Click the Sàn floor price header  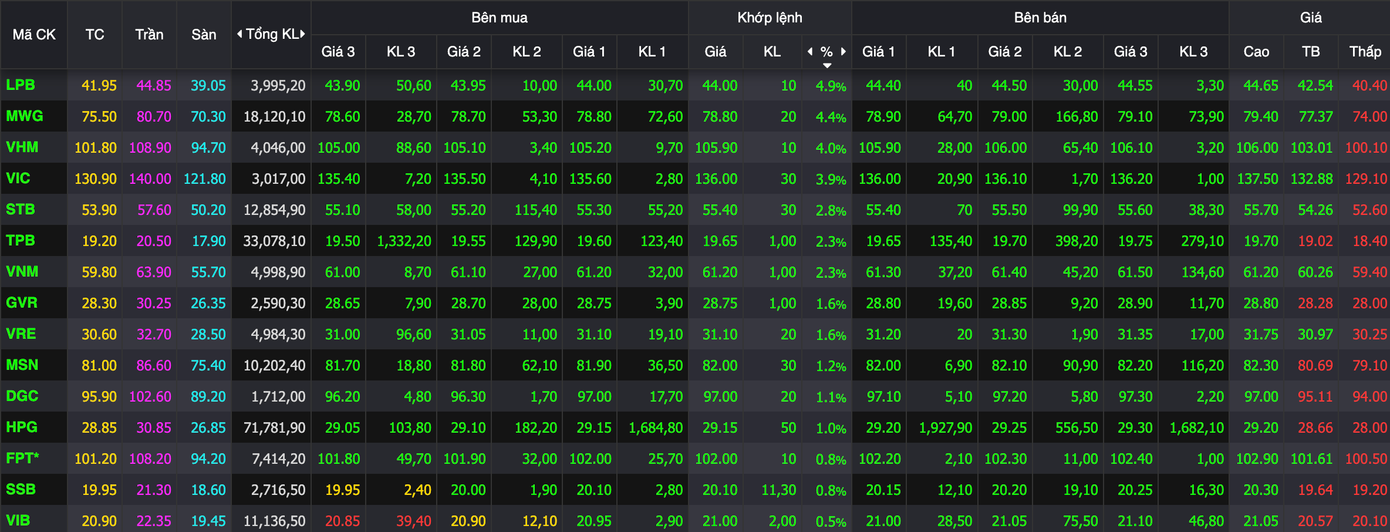[204, 34]
